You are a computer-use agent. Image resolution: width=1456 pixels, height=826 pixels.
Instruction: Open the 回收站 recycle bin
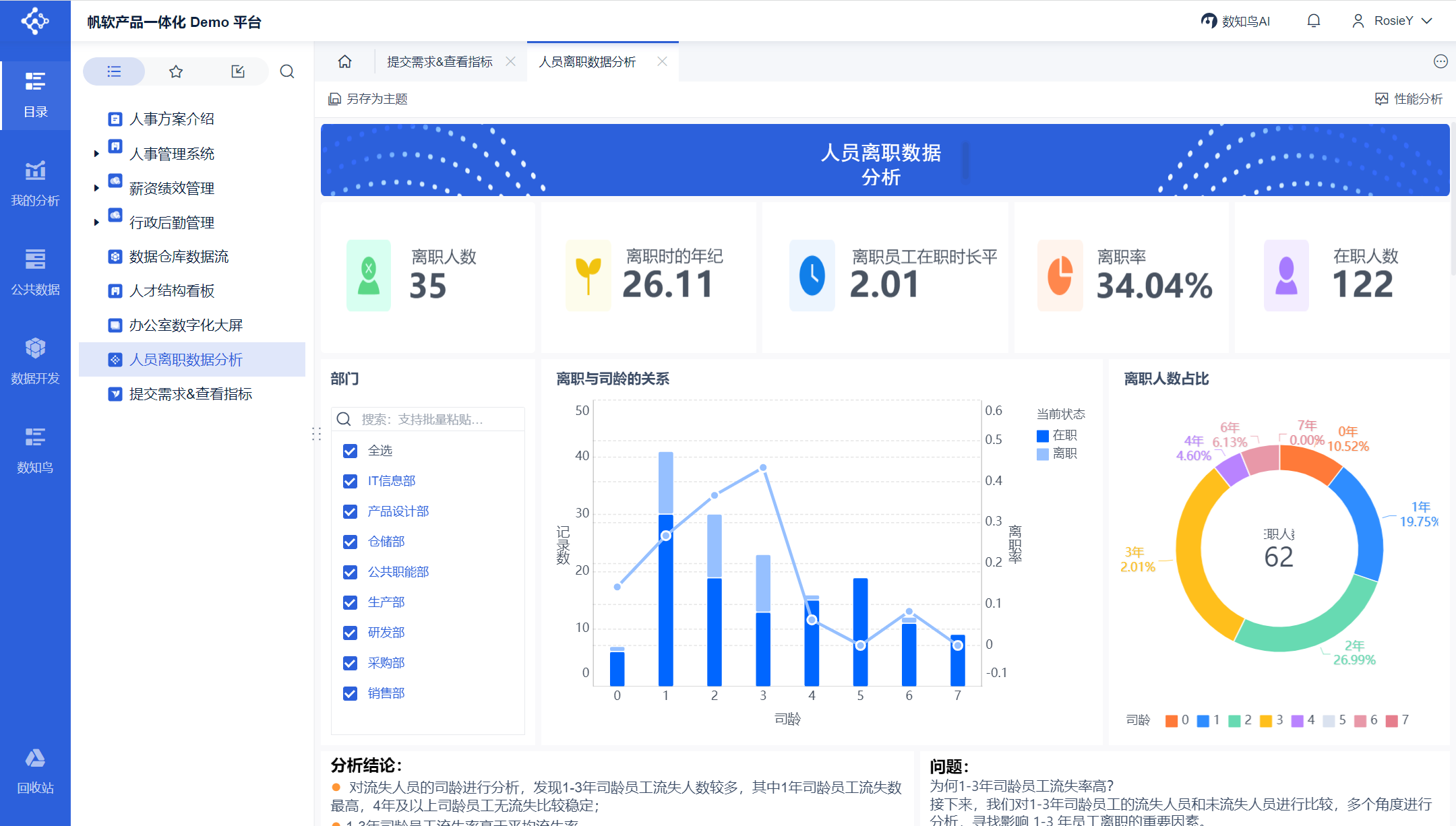[x=35, y=771]
